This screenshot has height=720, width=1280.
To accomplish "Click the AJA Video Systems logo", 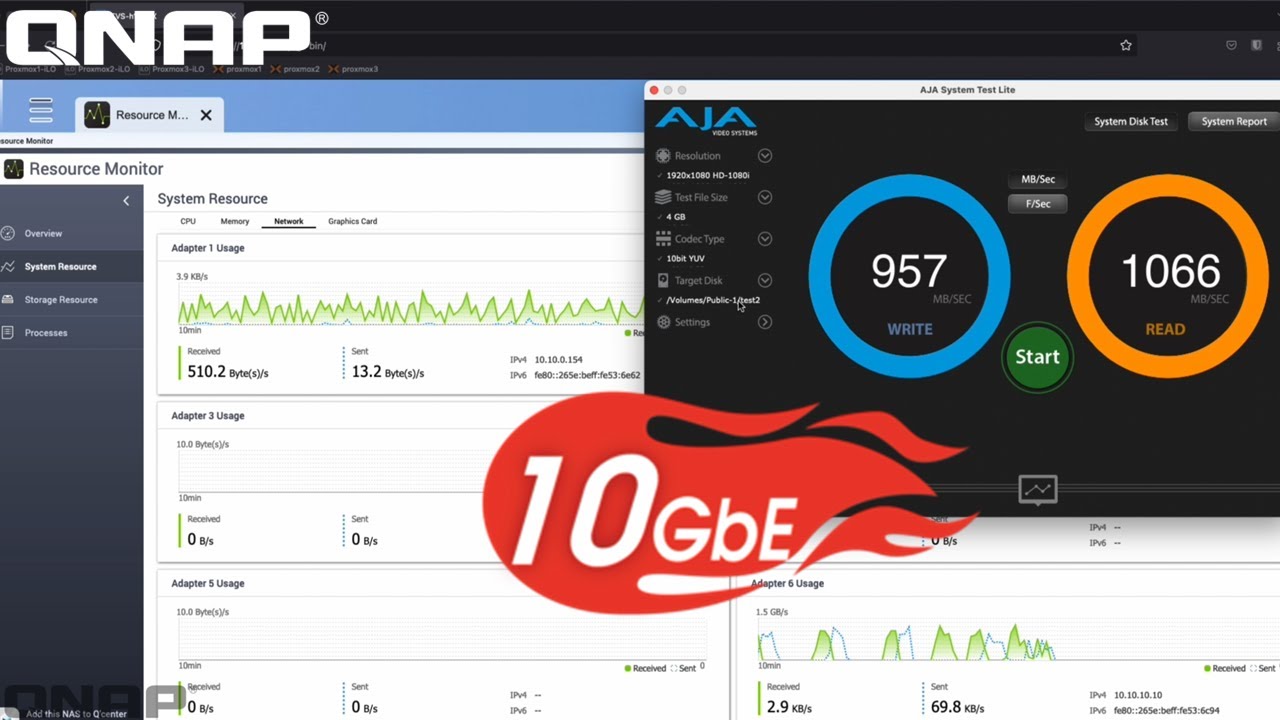I will [x=706, y=121].
